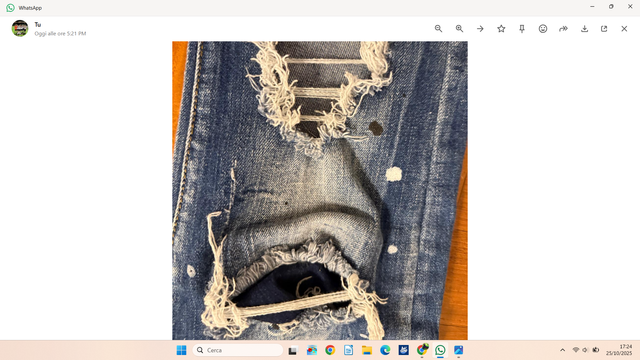Minimize the WhatsApp window

pyautogui.click(x=592, y=7)
